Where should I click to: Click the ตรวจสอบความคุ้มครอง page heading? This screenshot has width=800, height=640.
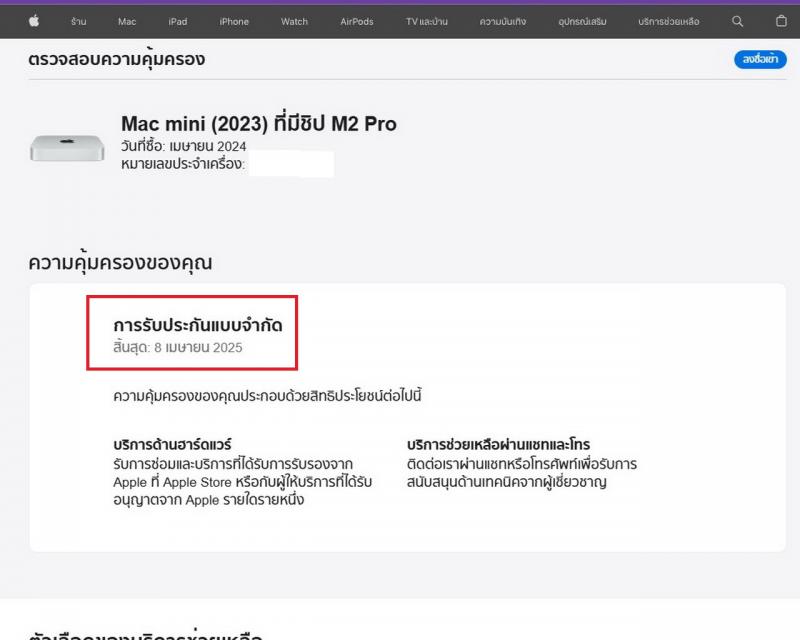[x=117, y=59]
